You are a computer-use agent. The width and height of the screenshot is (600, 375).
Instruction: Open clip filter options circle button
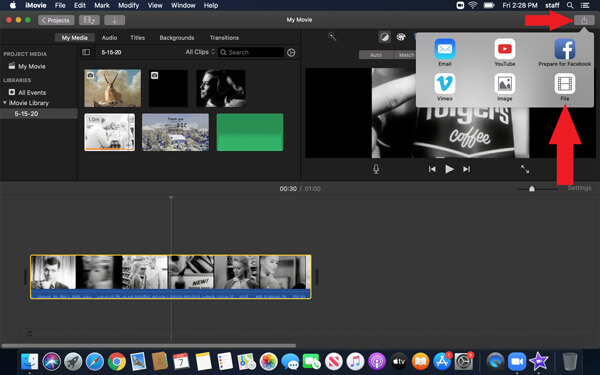291,52
